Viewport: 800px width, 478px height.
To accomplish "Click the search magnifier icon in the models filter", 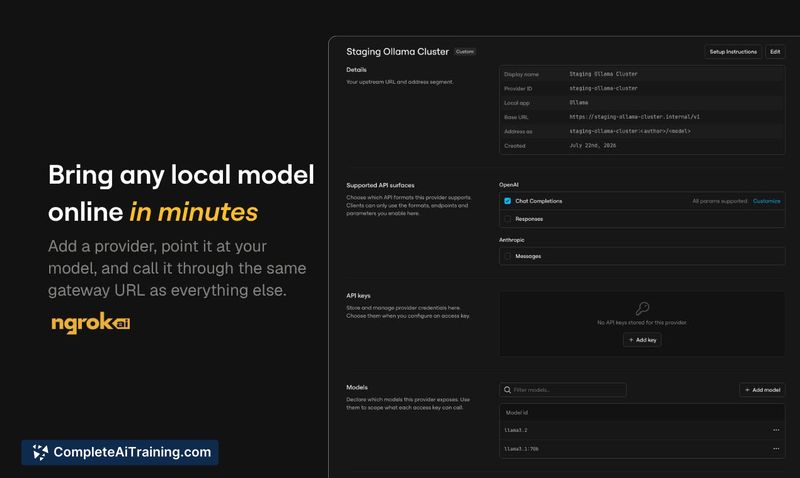I will (507, 390).
